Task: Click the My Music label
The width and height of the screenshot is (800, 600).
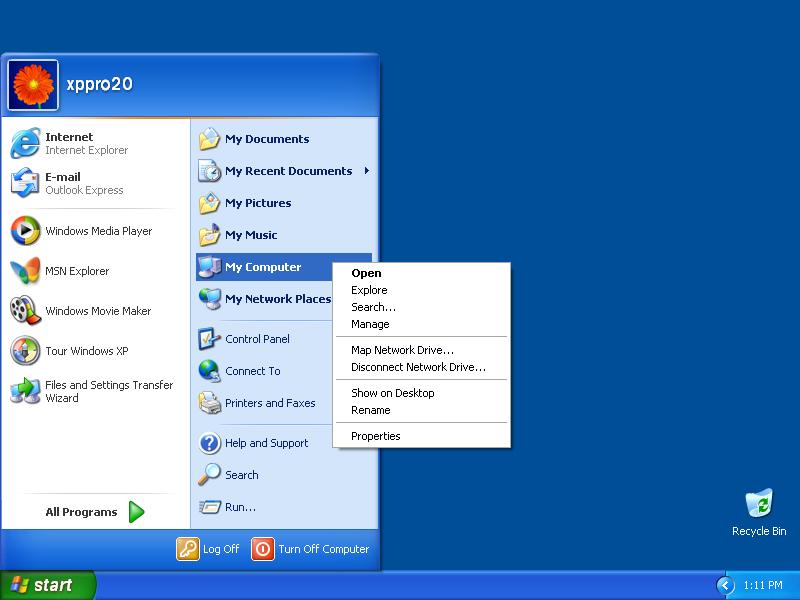Action: tap(251, 235)
